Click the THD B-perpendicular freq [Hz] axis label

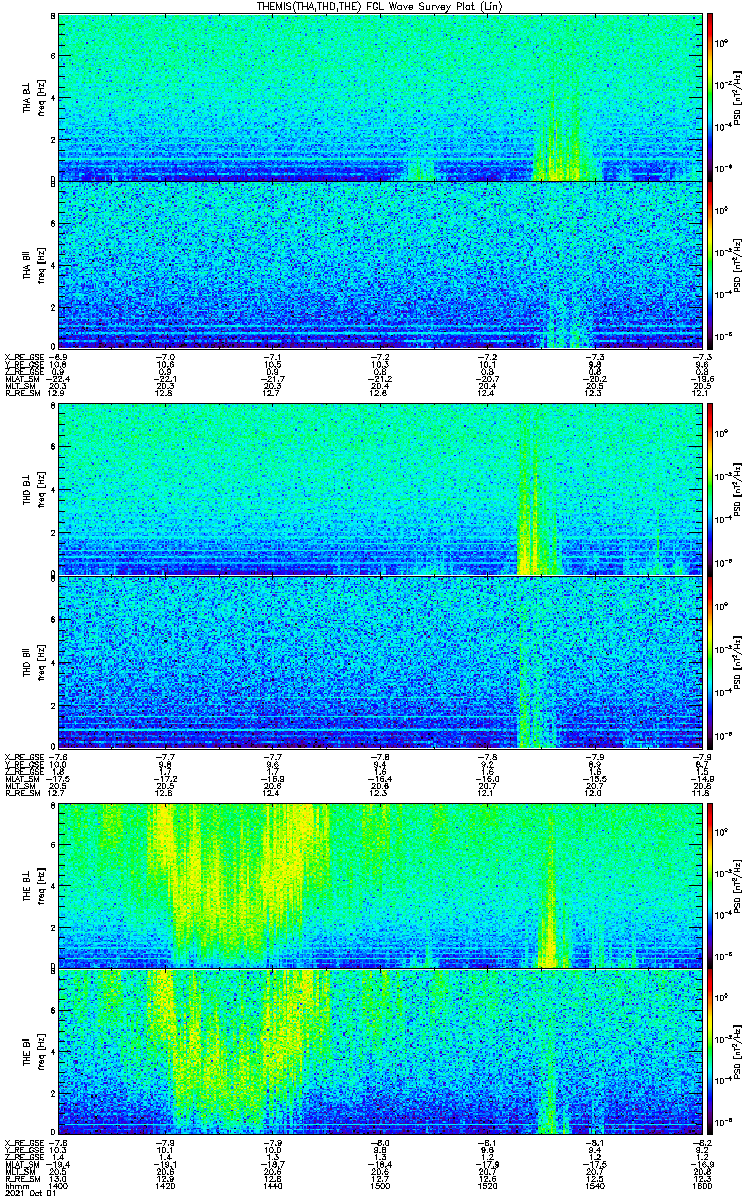point(40,492)
